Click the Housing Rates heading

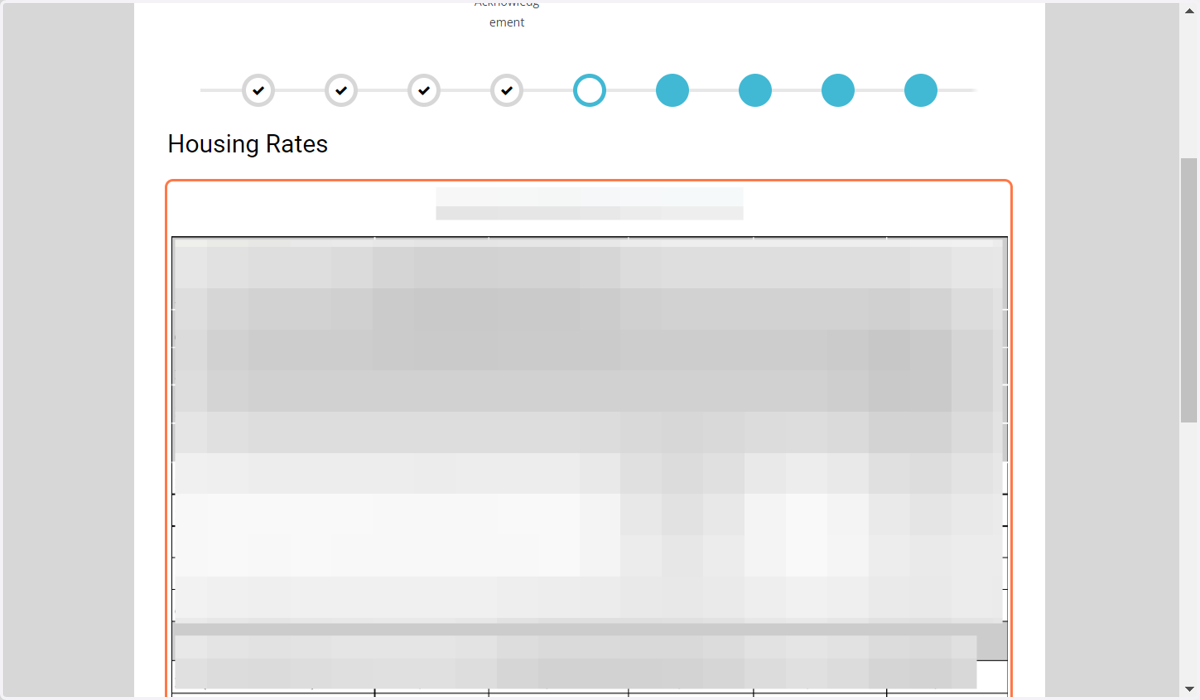coord(248,144)
